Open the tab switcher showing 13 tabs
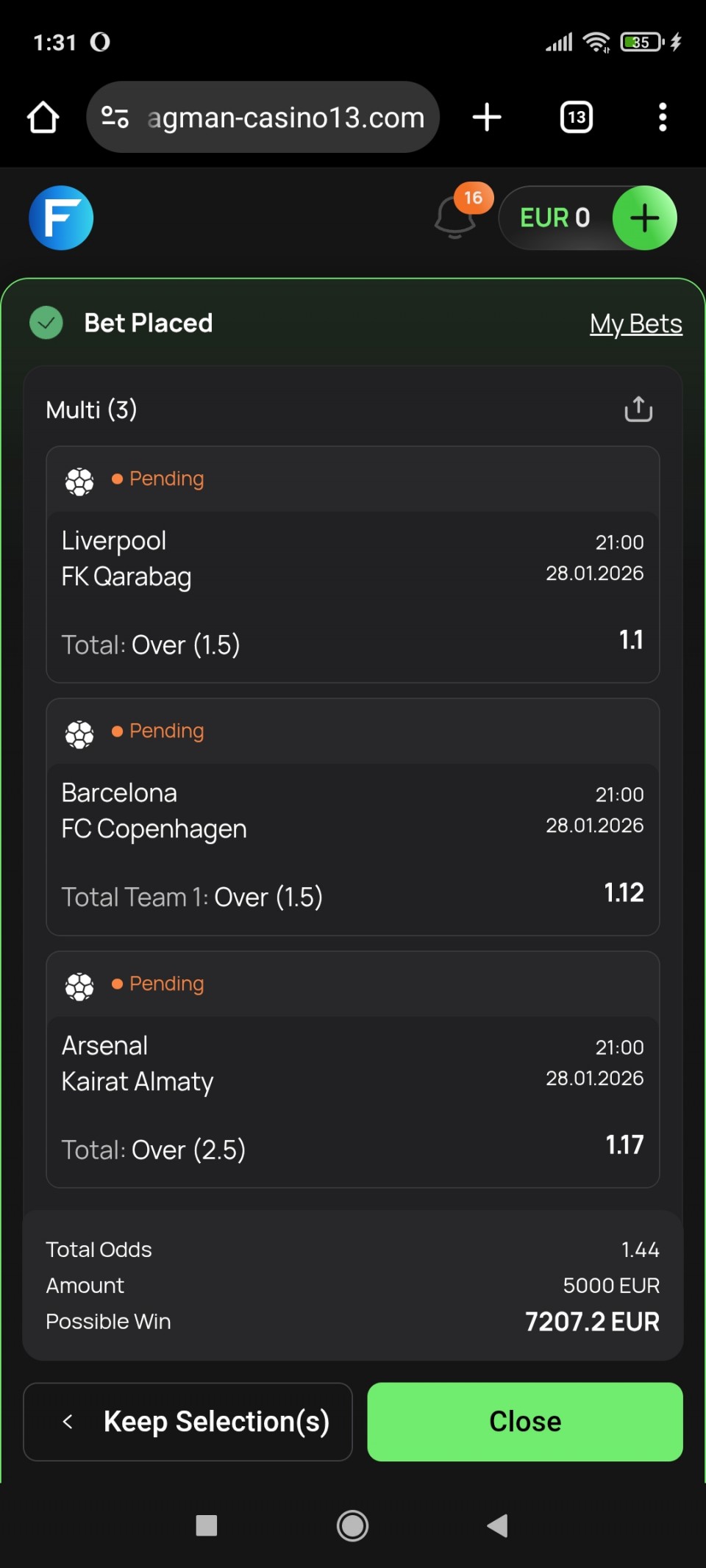 click(577, 118)
